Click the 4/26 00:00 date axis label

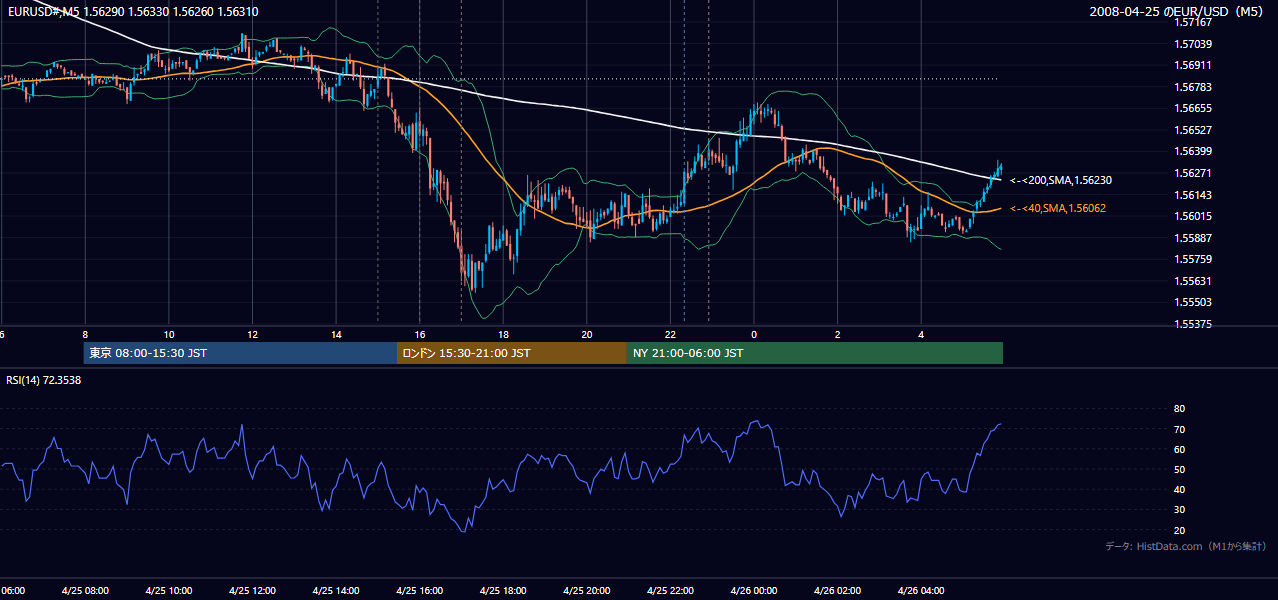(754, 590)
